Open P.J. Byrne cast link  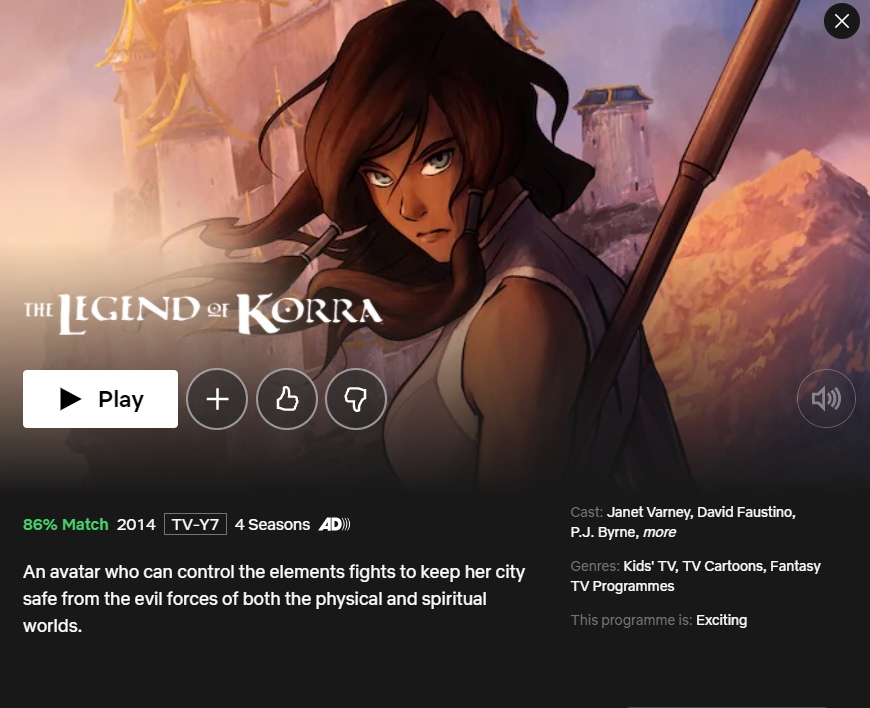click(605, 532)
